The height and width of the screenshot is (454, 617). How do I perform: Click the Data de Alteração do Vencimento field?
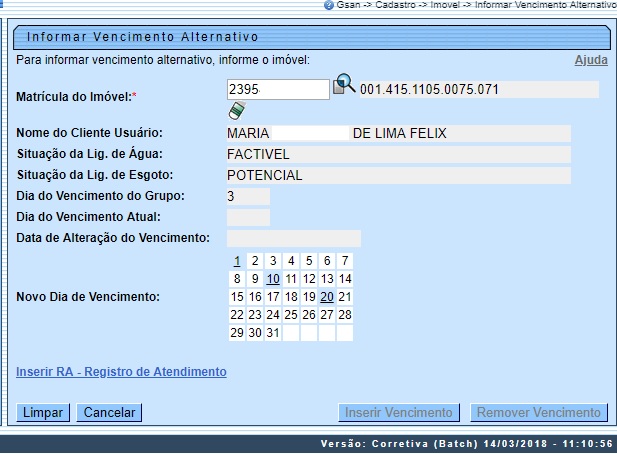tap(294, 238)
